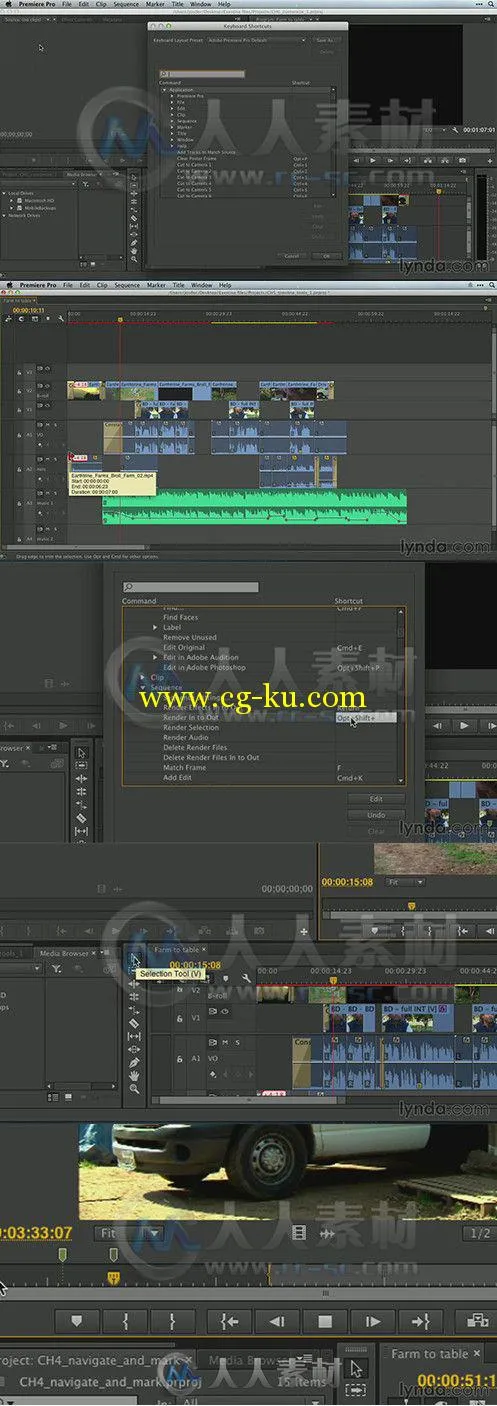Click the Step Forward frame button in the large transport
497x1406 pixels.
pos(373,1321)
